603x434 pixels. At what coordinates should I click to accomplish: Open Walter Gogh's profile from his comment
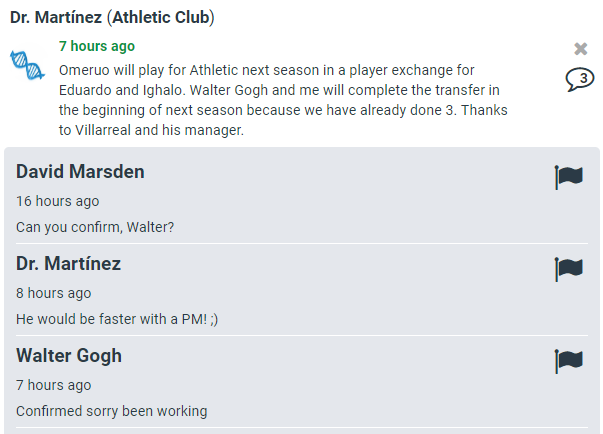click(69, 356)
